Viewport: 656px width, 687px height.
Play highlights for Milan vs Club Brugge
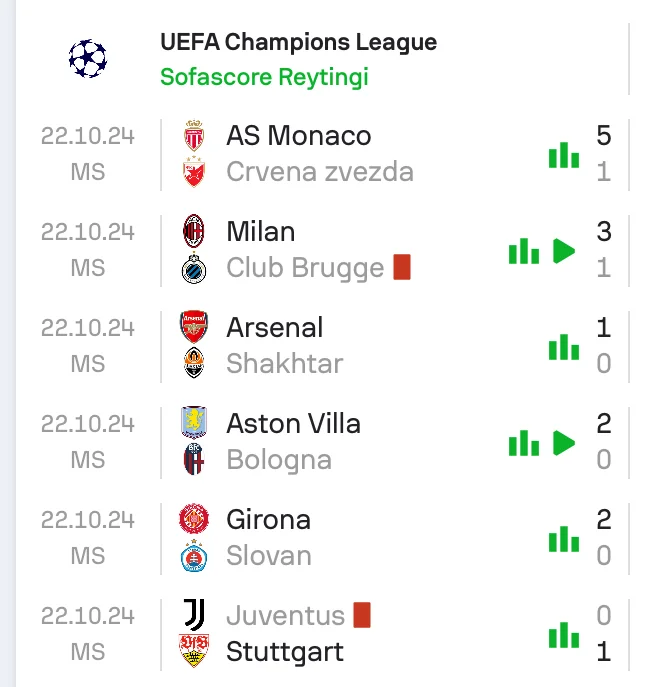(565, 250)
